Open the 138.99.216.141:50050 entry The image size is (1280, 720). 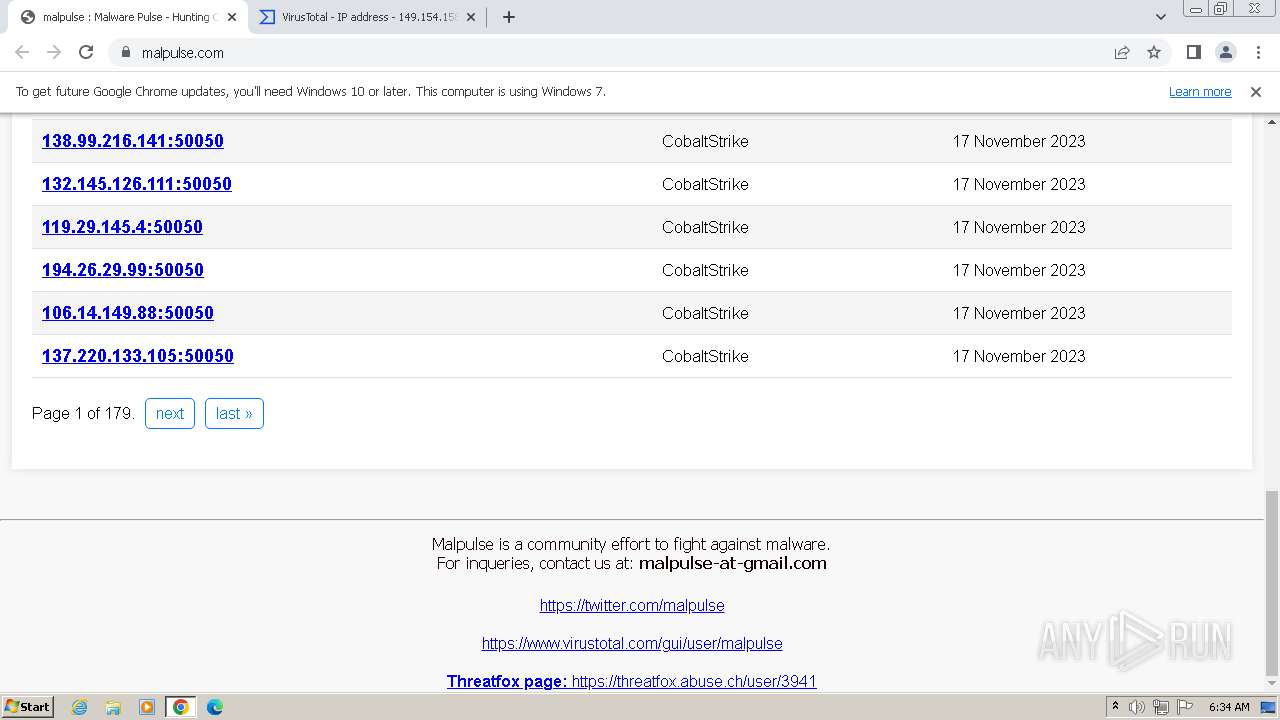pyautogui.click(x=133, y=141)
